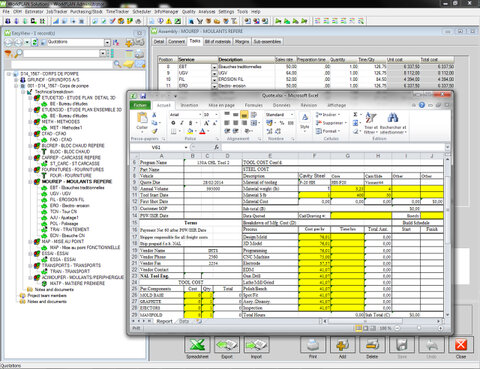Image resolution: width=480 pixels, height=369 pixels.
Task: Click the EasyView magnifier search icon beside the funnel
Action: coord(18,53)
